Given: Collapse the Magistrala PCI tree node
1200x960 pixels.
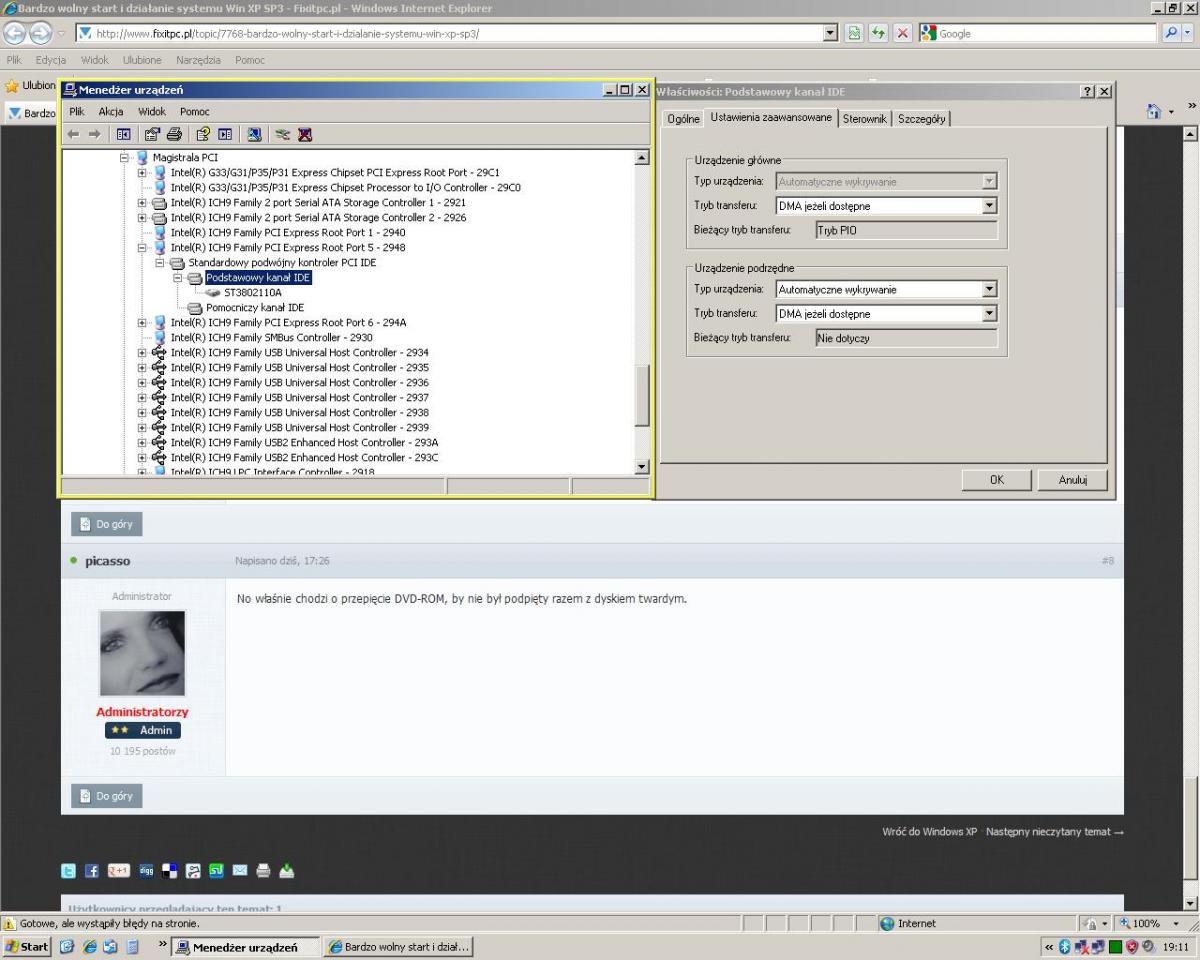Looking at the screenshot, I should (124, 158).
